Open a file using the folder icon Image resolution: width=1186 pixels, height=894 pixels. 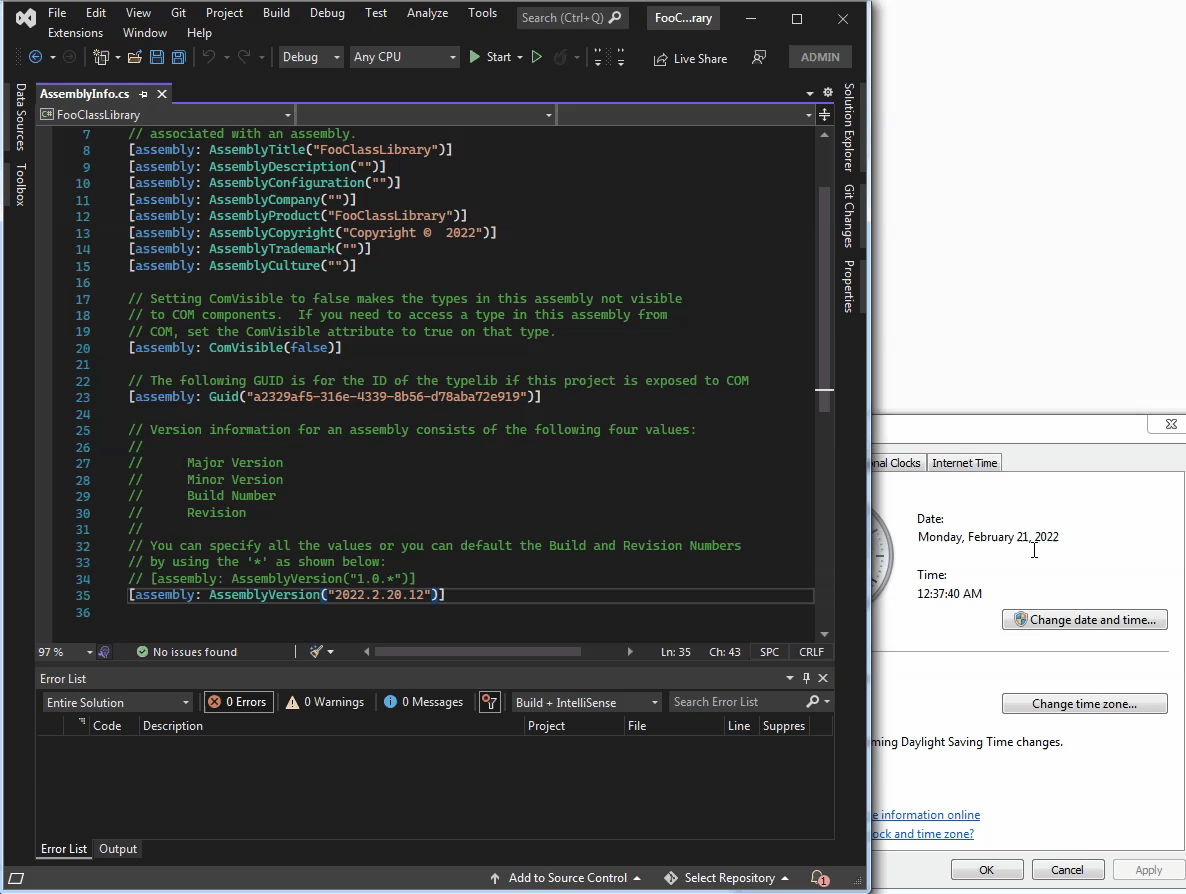coord(135,57)
